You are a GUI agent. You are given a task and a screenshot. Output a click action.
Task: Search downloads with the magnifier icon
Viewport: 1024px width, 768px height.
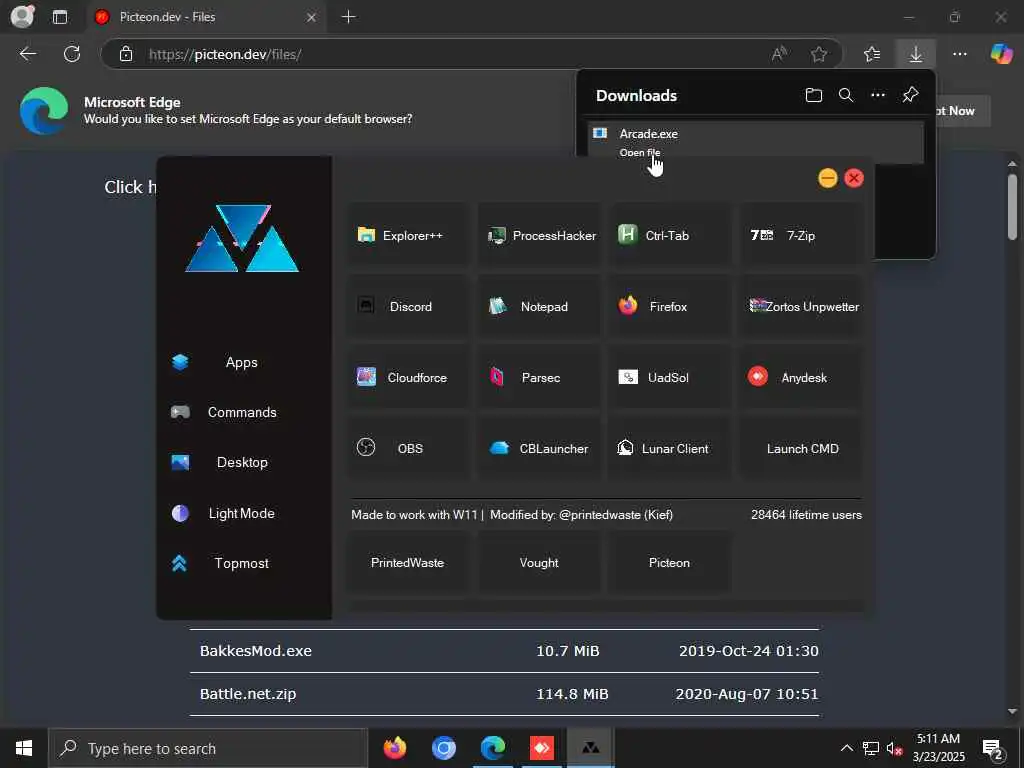[846, 95]
